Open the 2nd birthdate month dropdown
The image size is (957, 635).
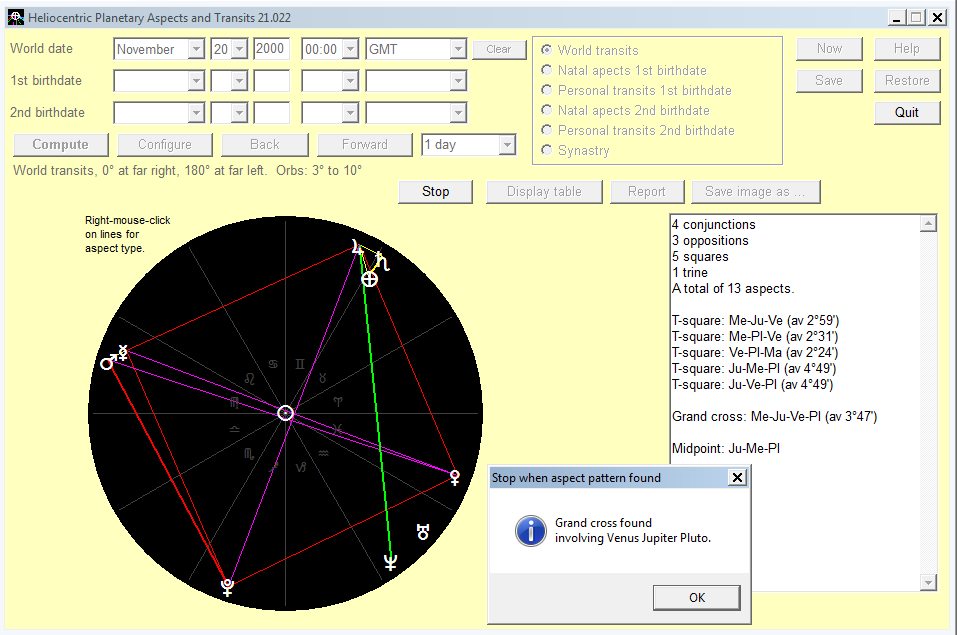(196, 112)
